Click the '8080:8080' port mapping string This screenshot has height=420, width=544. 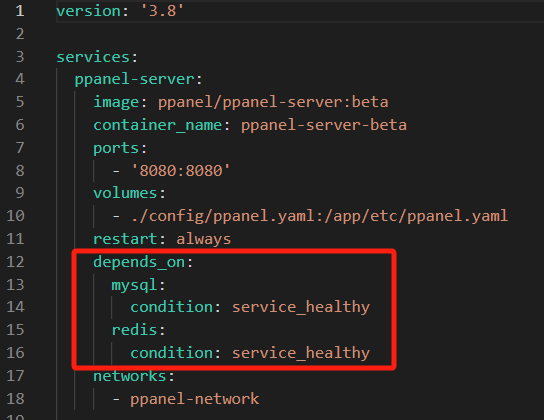click(181, 171)
